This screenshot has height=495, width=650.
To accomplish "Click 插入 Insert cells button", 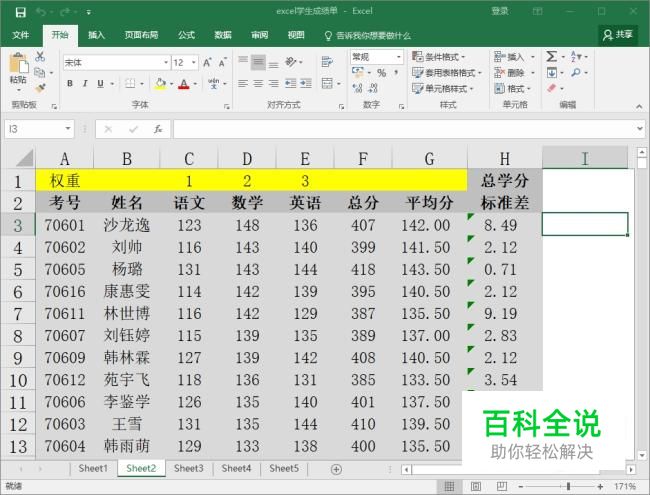I will [514, 57].
